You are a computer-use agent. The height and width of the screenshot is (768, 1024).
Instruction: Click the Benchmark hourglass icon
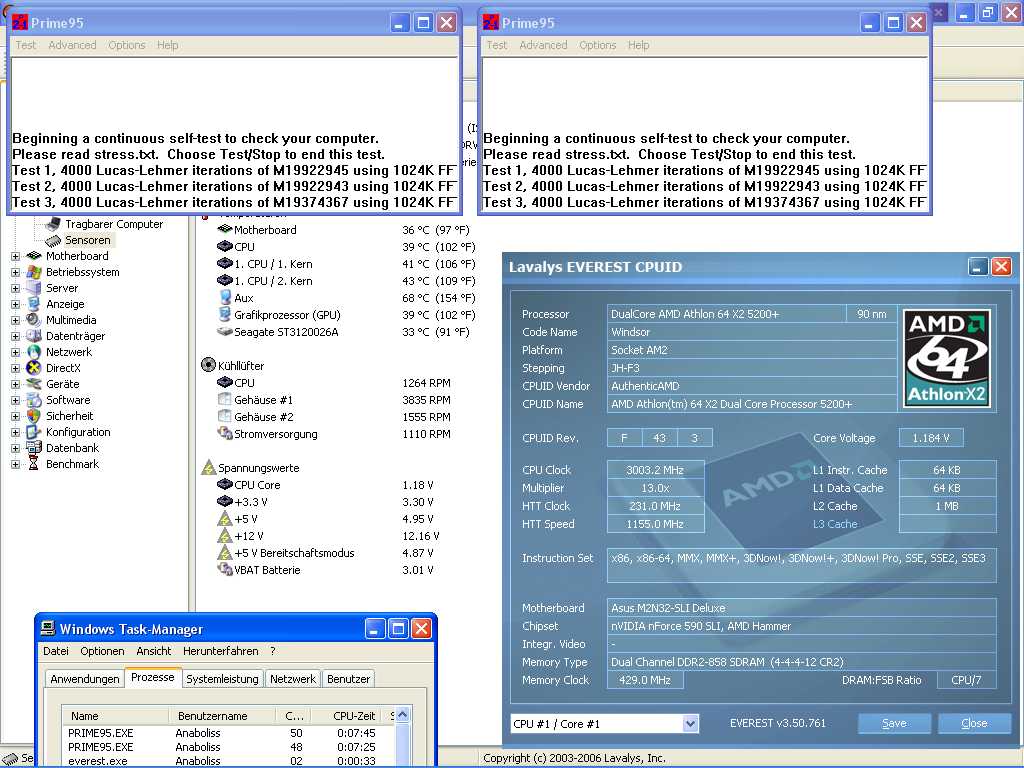click(x=33, y=464)
